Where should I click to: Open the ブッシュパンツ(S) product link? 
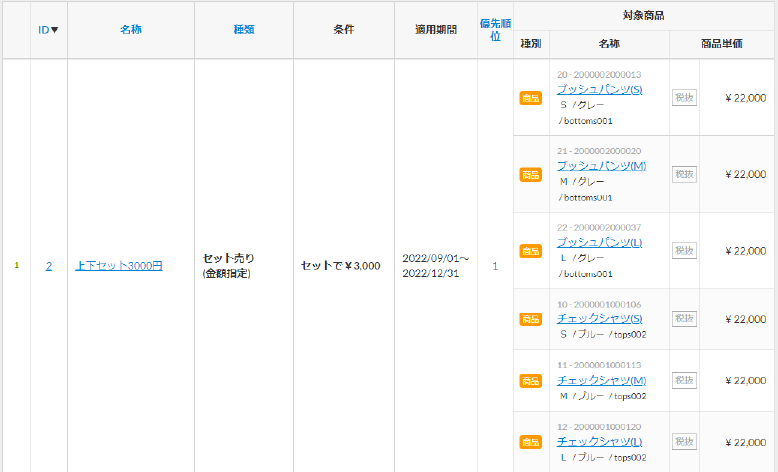599,90
